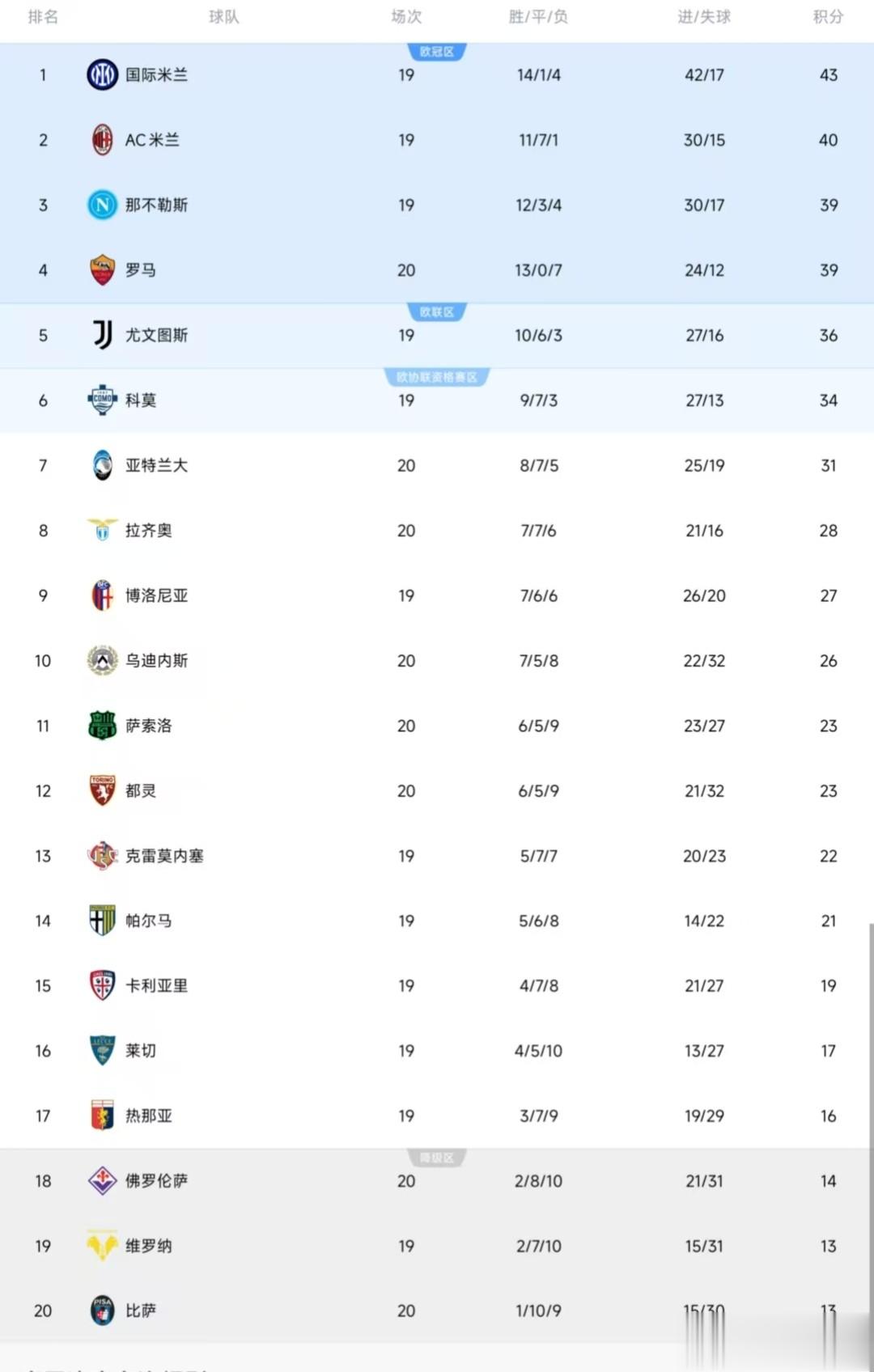Sort by 积分 column header
The height and width of the screenshot is (1372, 874).
tap(828, 17)
